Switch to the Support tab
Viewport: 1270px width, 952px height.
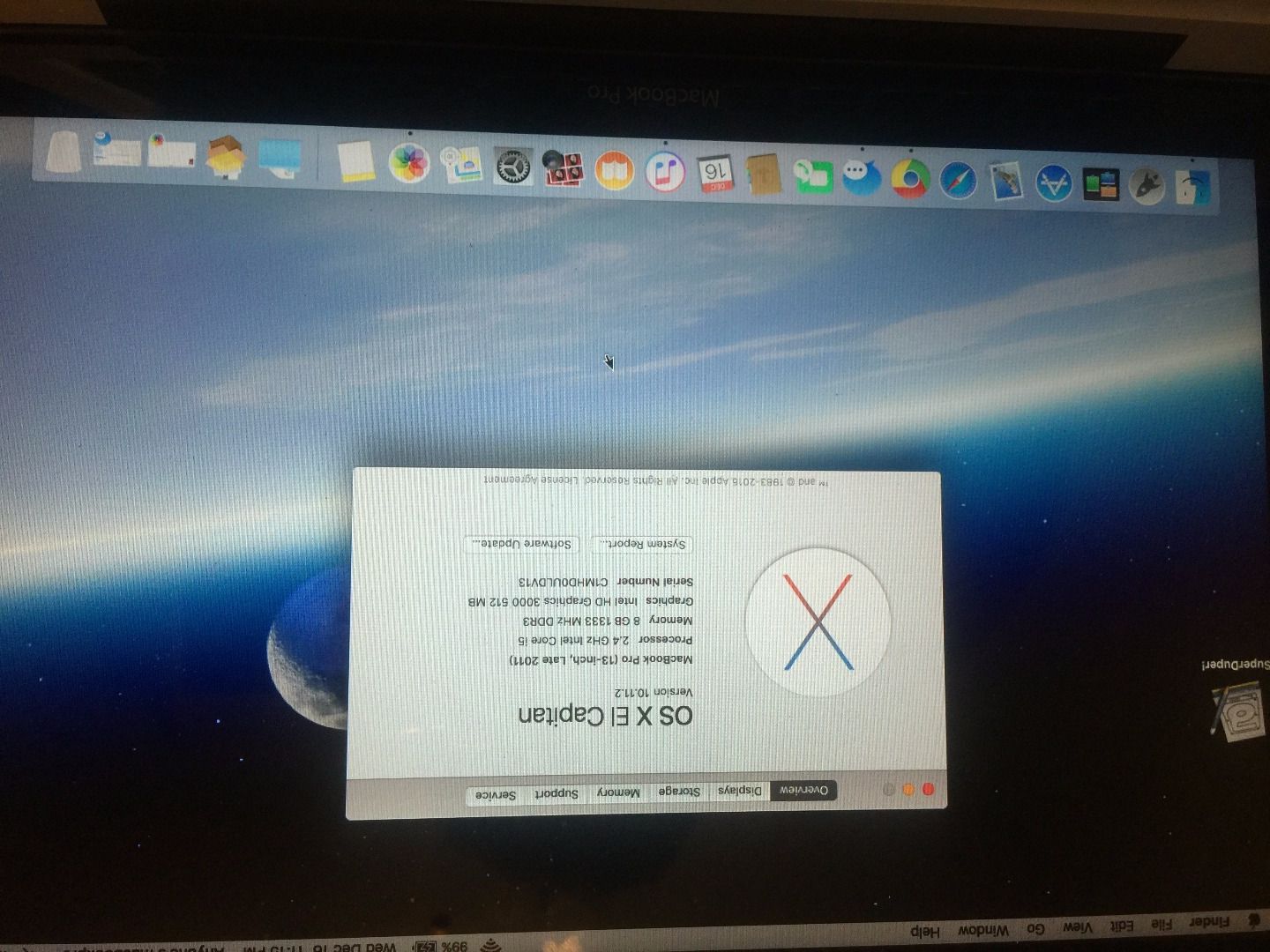(556, 793)
